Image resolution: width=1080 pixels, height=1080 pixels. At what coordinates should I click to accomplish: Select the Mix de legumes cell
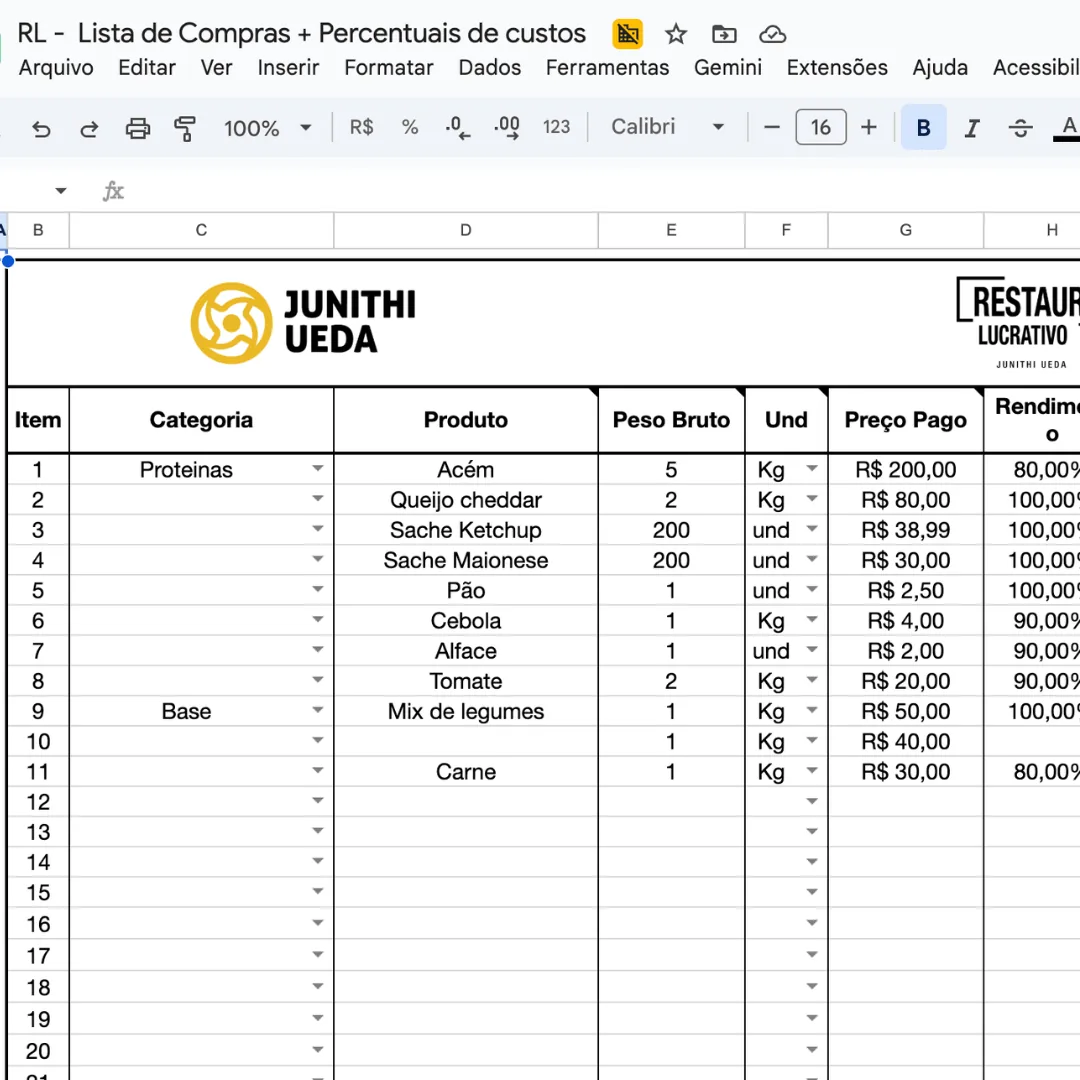[x=466, y=711]
